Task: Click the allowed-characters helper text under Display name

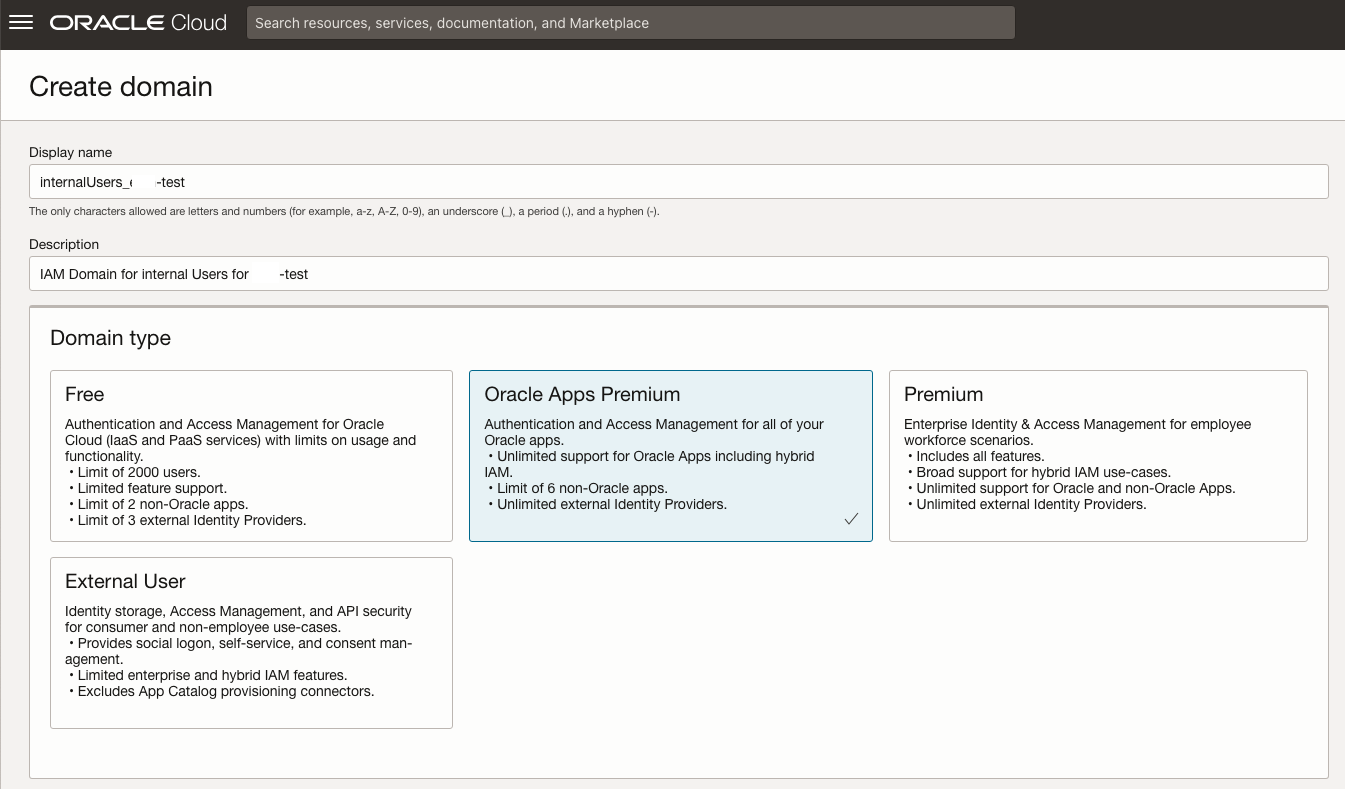Action: (345, 211)
